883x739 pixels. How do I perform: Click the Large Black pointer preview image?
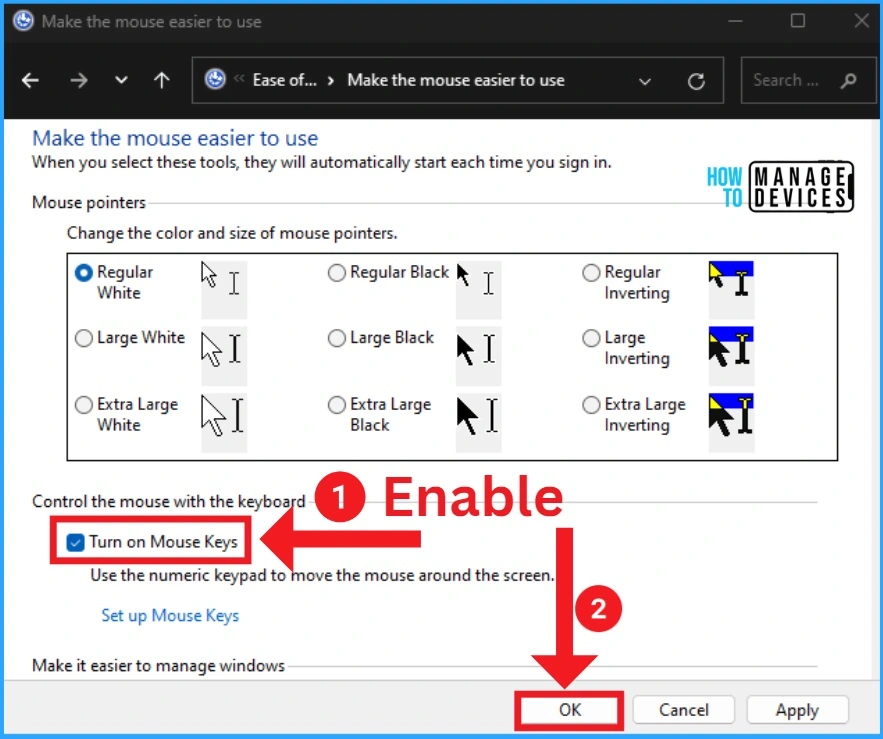[478, 355]
